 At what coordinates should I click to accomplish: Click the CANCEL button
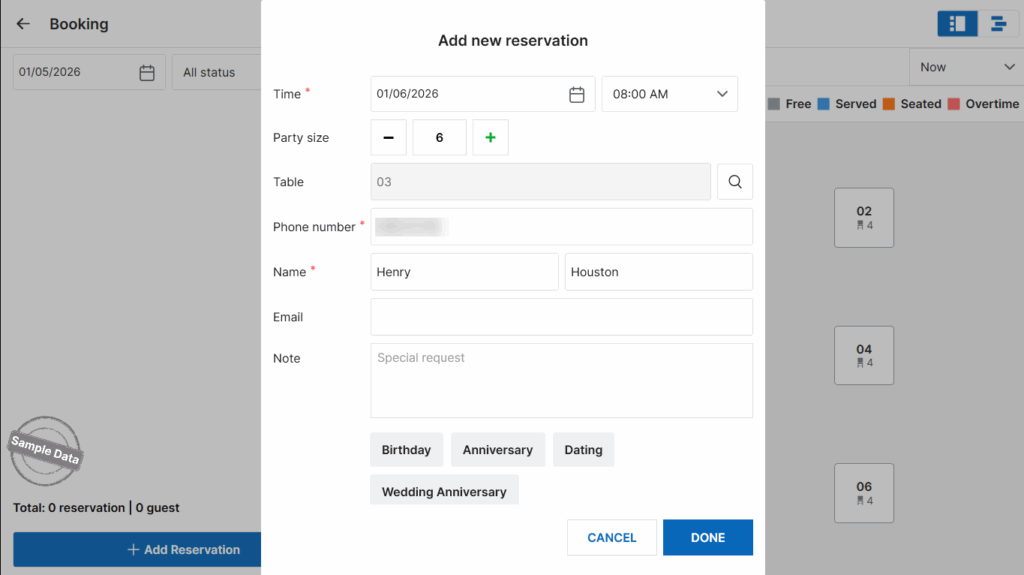[x=612, y=537]
